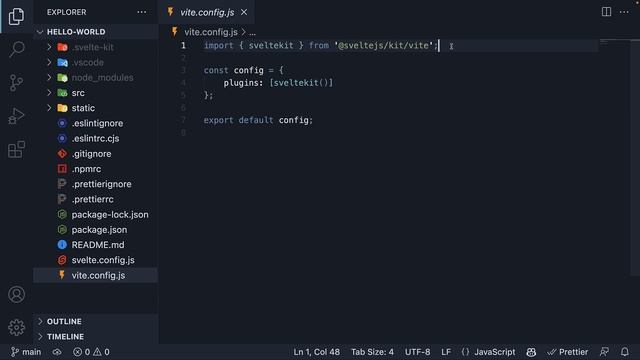
Task: Click the svelte.config.js file icon
Action: click(x=62, y=260)
